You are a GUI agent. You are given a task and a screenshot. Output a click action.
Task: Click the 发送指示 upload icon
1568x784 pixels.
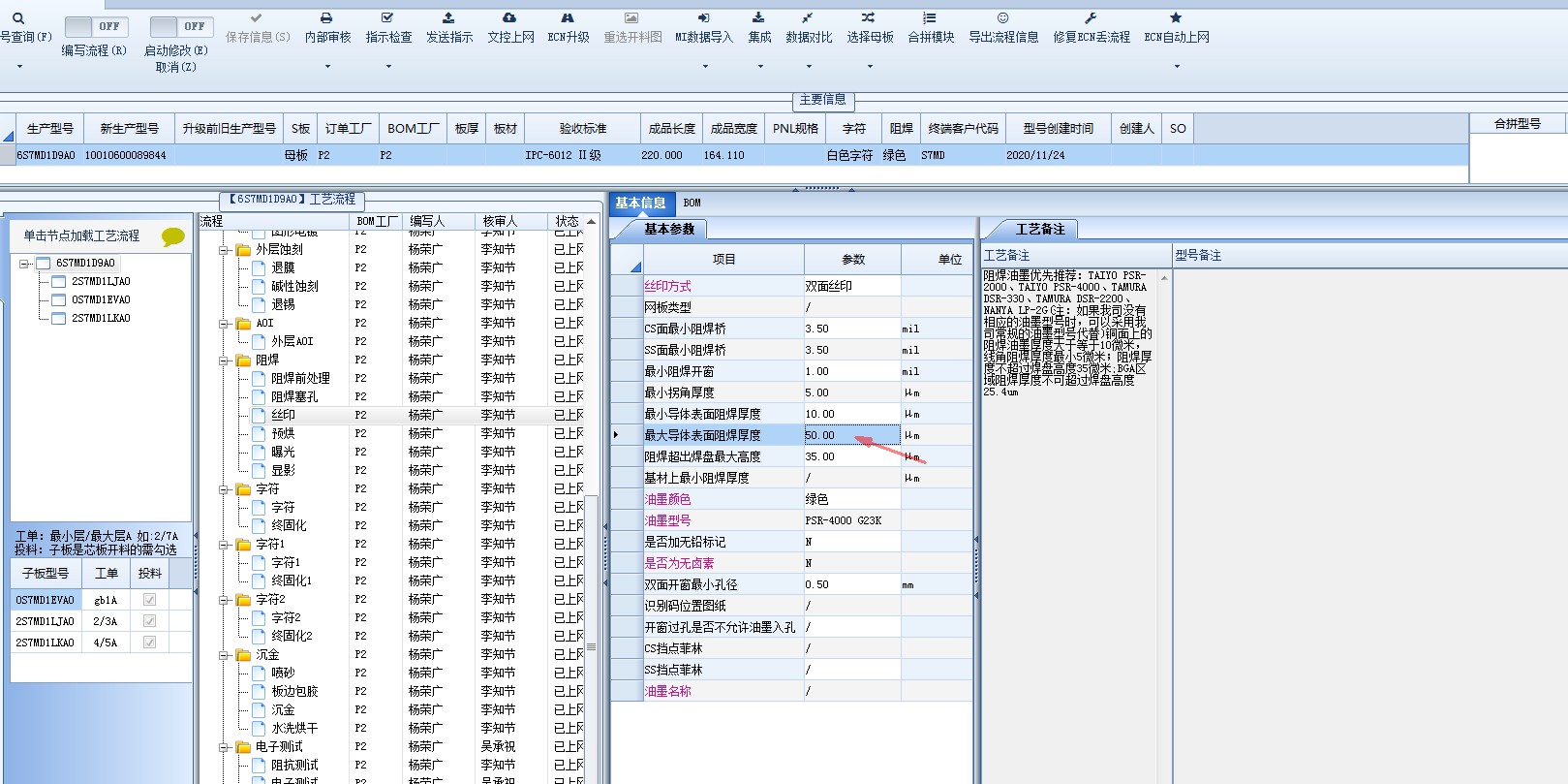pyautogui.click(x=448, y=18)
